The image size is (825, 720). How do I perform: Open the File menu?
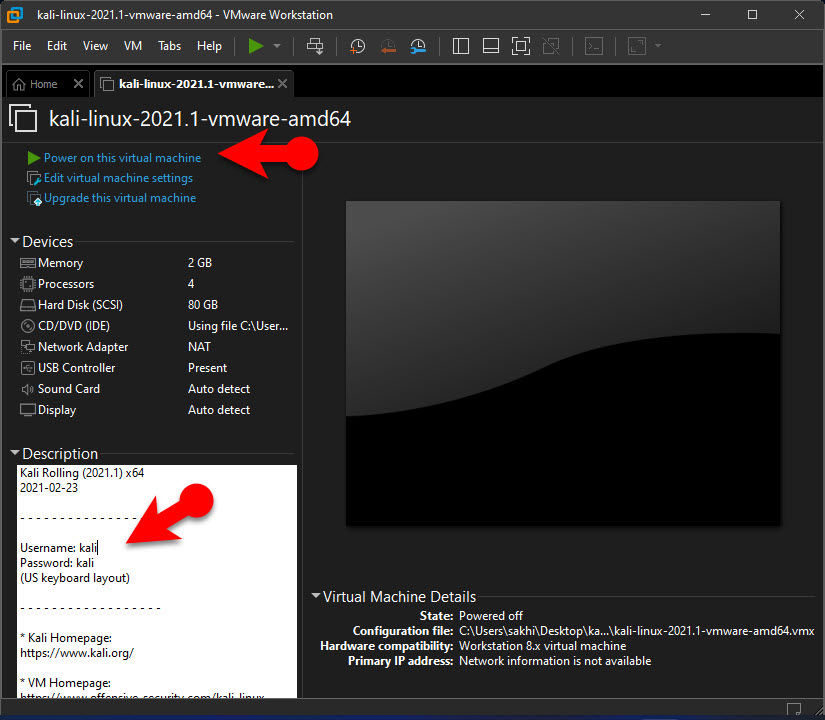tap(22, 46)
